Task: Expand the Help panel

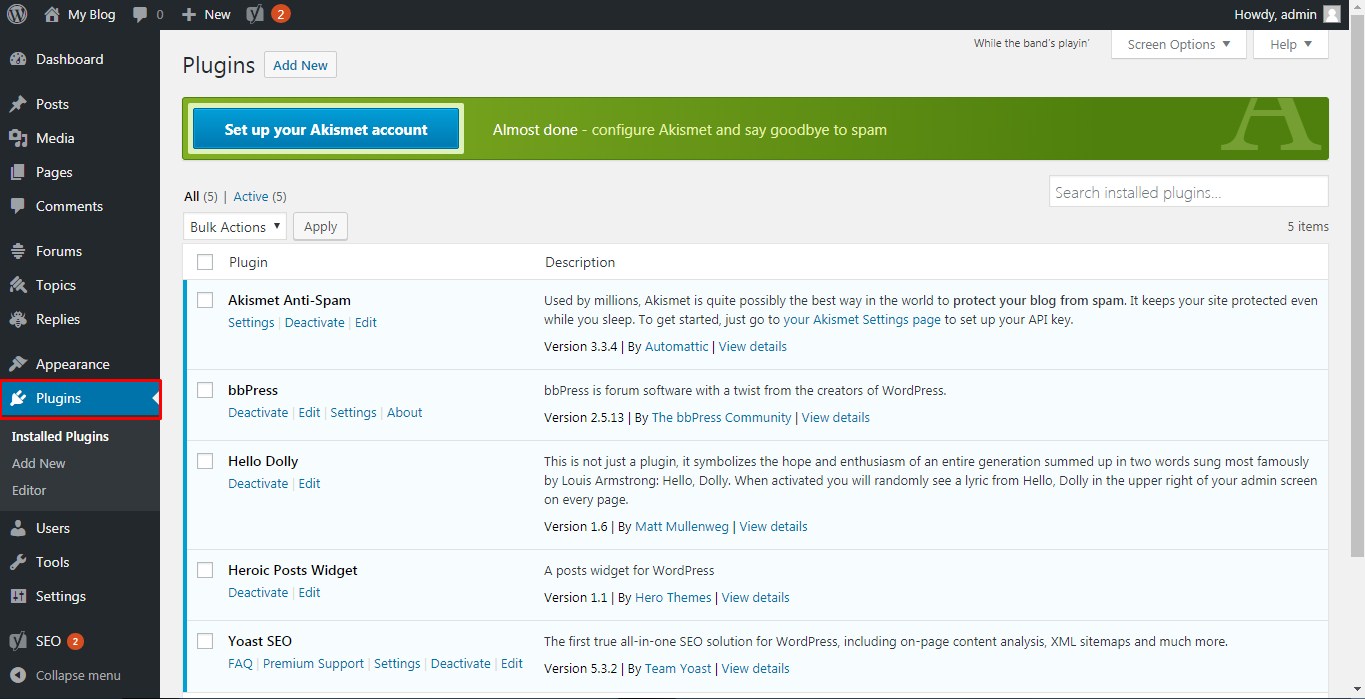Action: 1290,44
